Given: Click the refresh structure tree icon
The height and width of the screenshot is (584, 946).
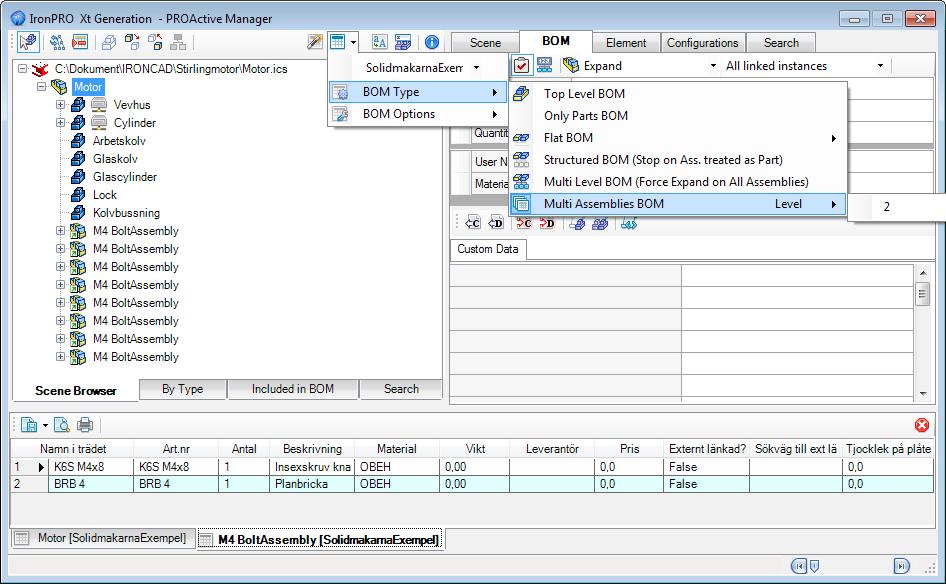Looking at the screenshot, I should pyautogui.click(x=57, y=42).
